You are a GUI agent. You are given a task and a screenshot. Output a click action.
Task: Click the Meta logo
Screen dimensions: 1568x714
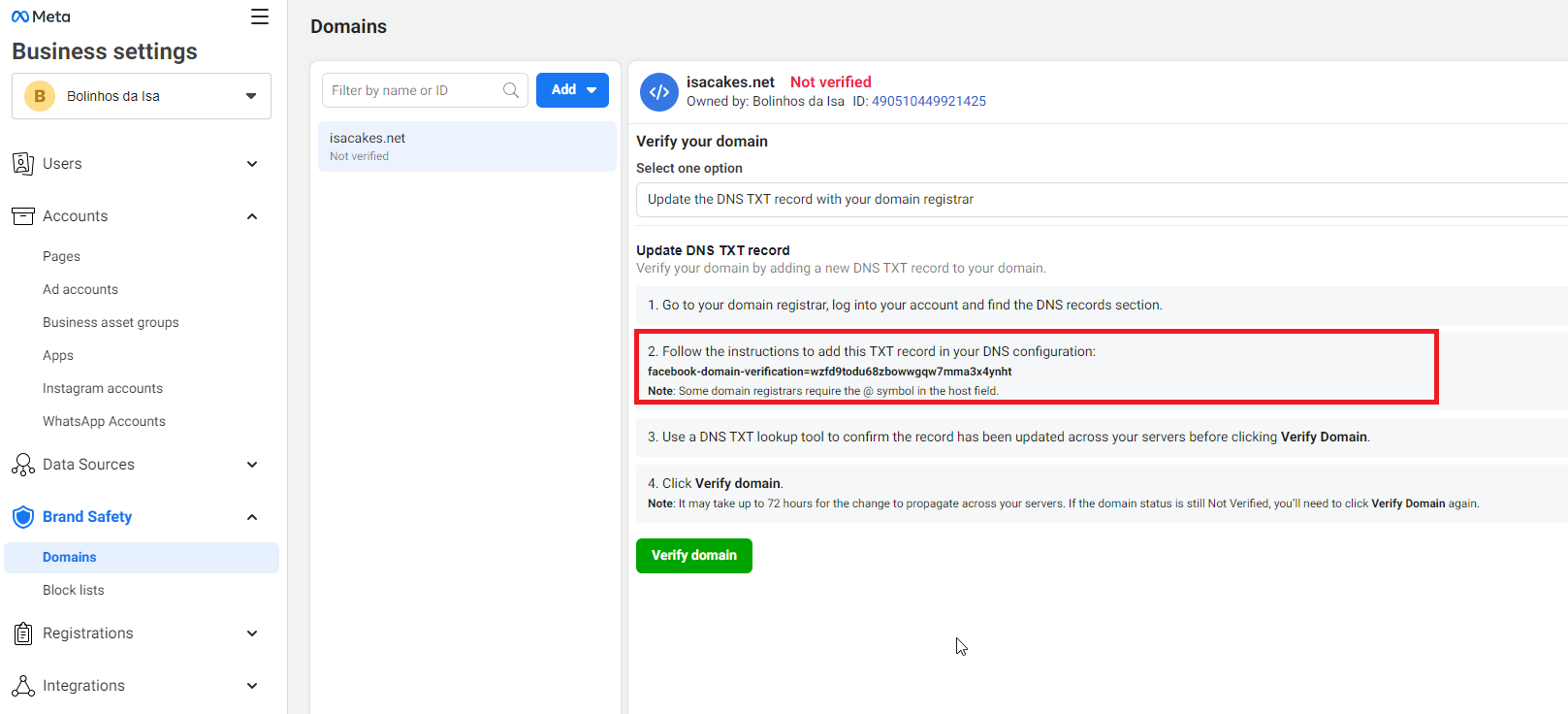tap(41, 16)
